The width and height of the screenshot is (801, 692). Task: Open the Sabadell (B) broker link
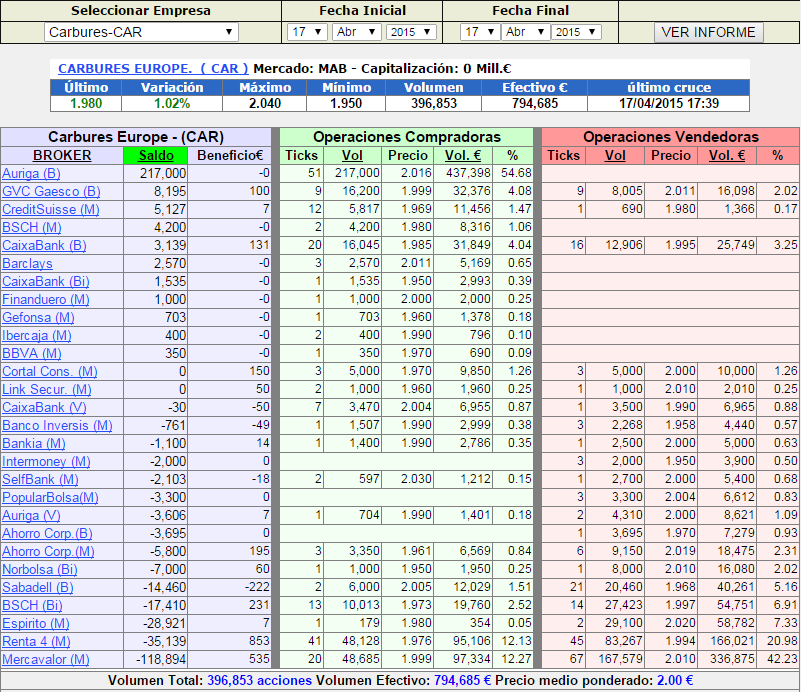38,587
